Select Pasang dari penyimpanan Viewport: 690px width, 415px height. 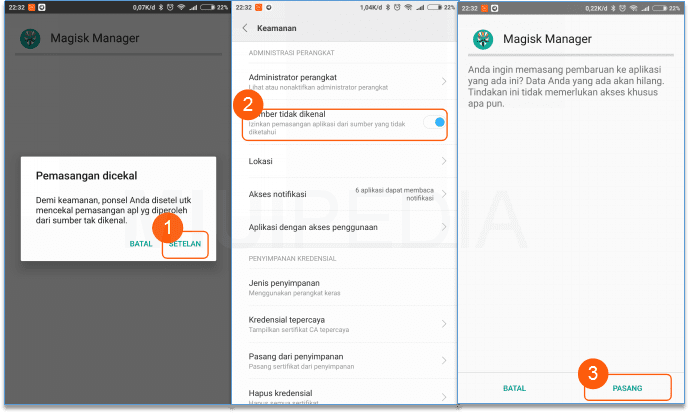345,360
